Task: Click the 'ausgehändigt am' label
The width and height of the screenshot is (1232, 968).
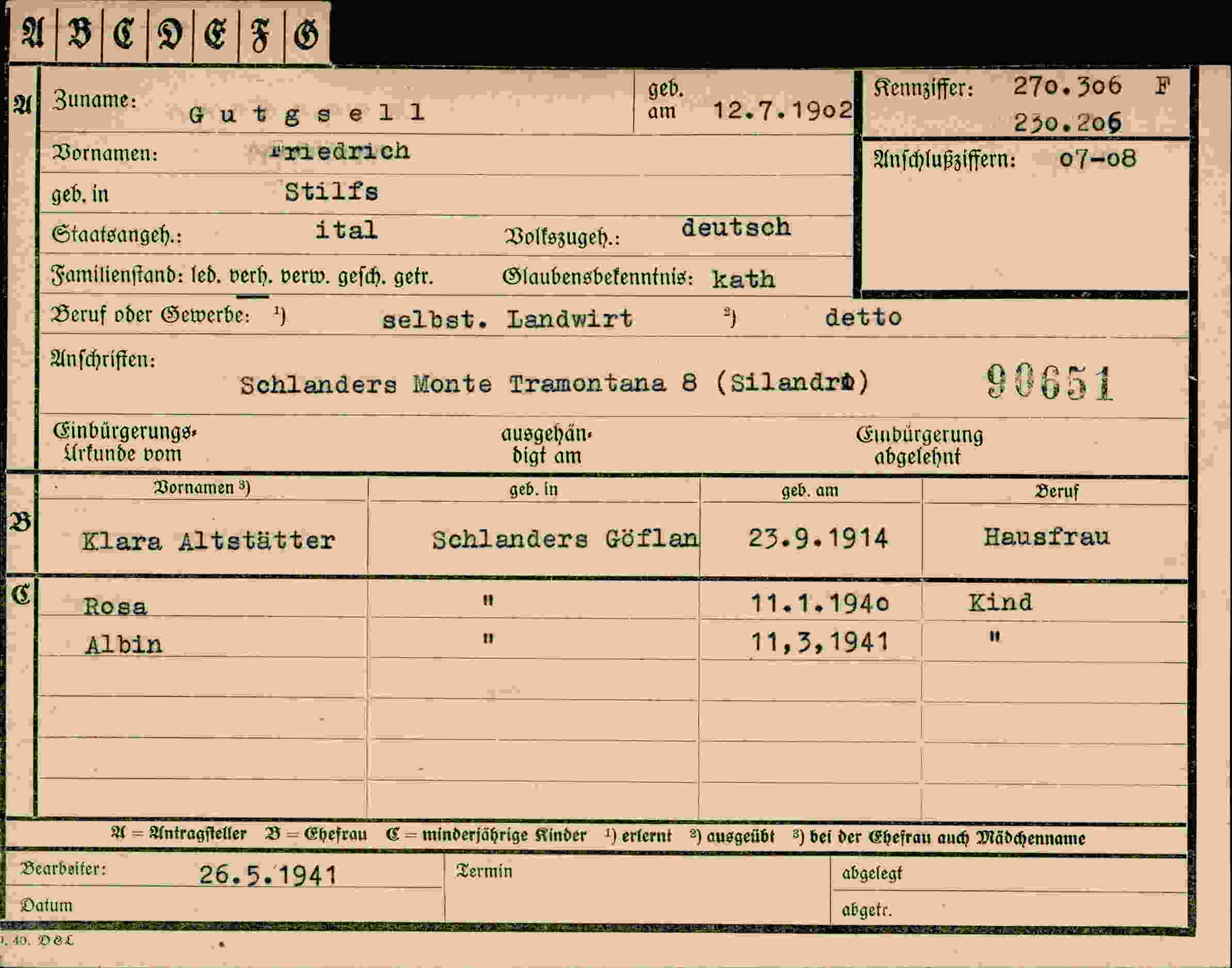Action: click(546, 444)
